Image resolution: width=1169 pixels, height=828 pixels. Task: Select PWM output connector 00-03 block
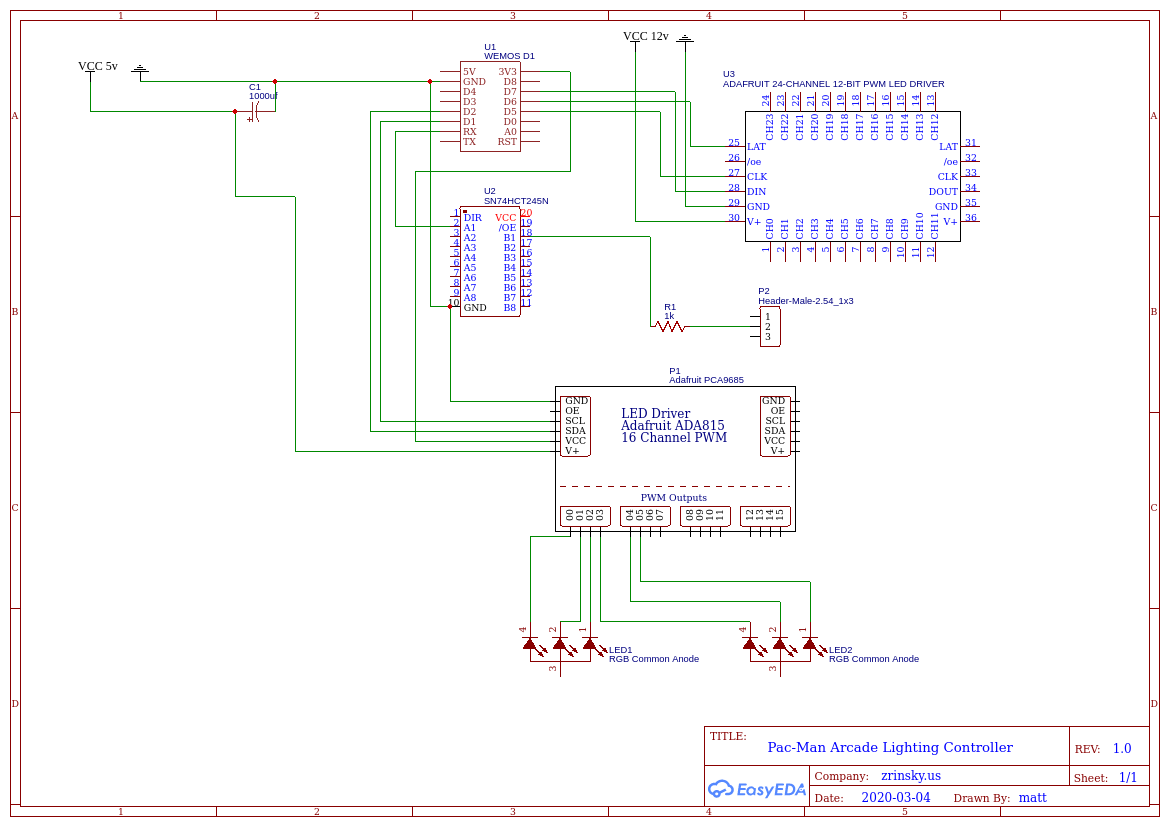pos(585,516)
